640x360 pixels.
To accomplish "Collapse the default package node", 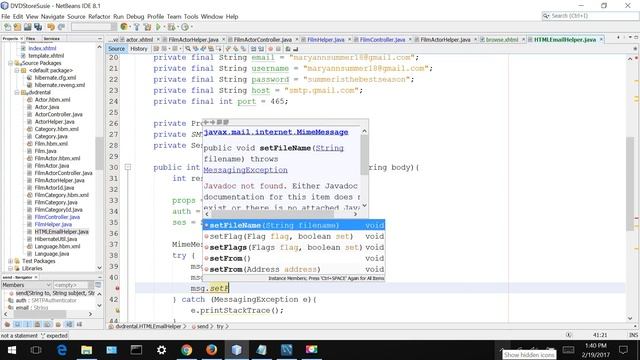I will tap(17, 71).
